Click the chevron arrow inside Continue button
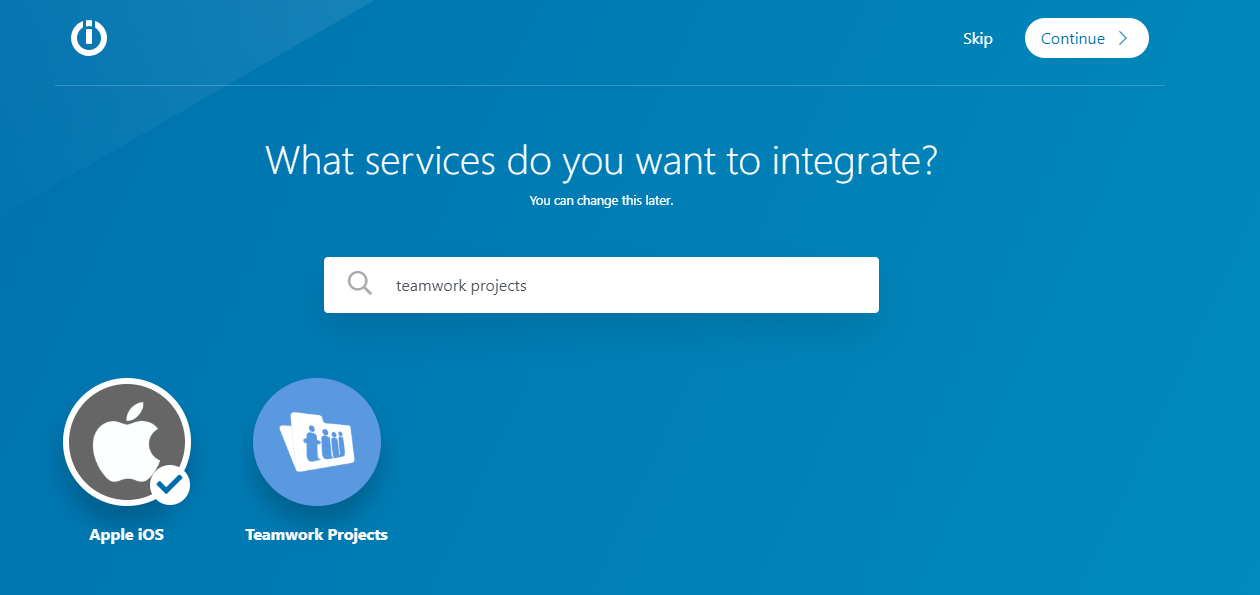This screenshot has height=595, width=1260. click(1121, 38)
